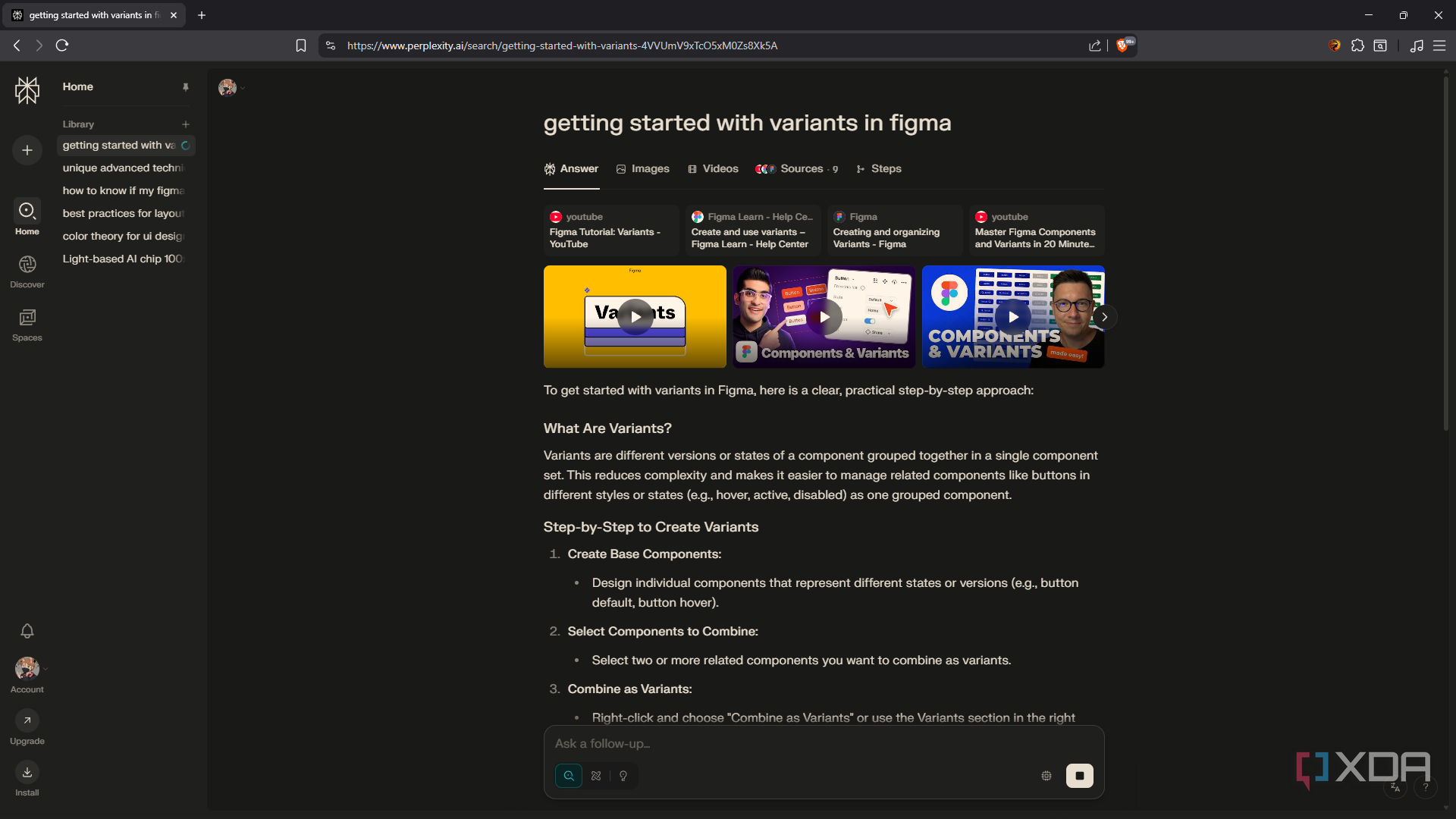The width and height of the screenshot is (1456, 819).
Task: Open the Sources tab
Action: 796,168
